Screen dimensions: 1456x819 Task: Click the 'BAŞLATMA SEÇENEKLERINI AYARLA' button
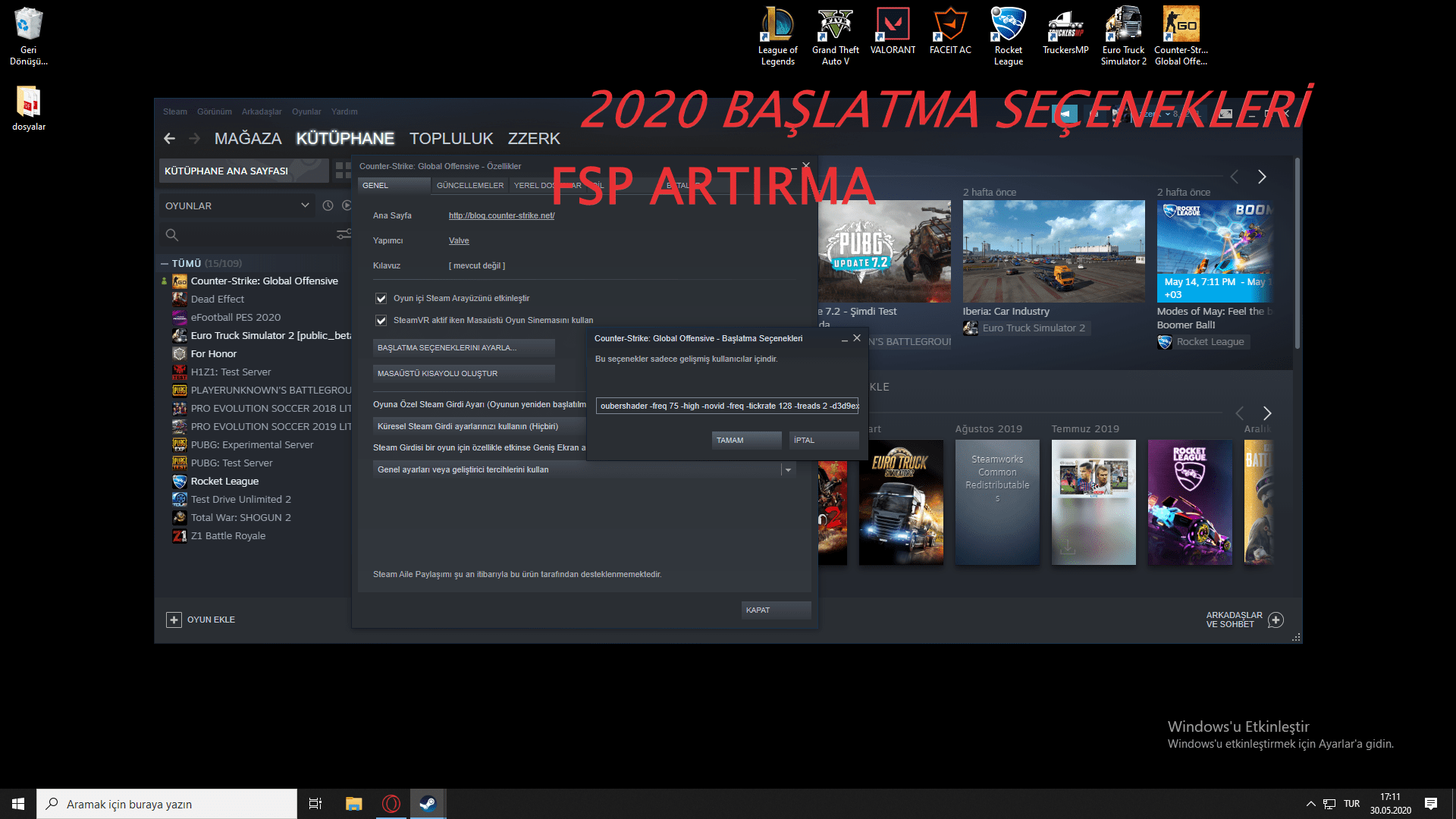(463, 347)
